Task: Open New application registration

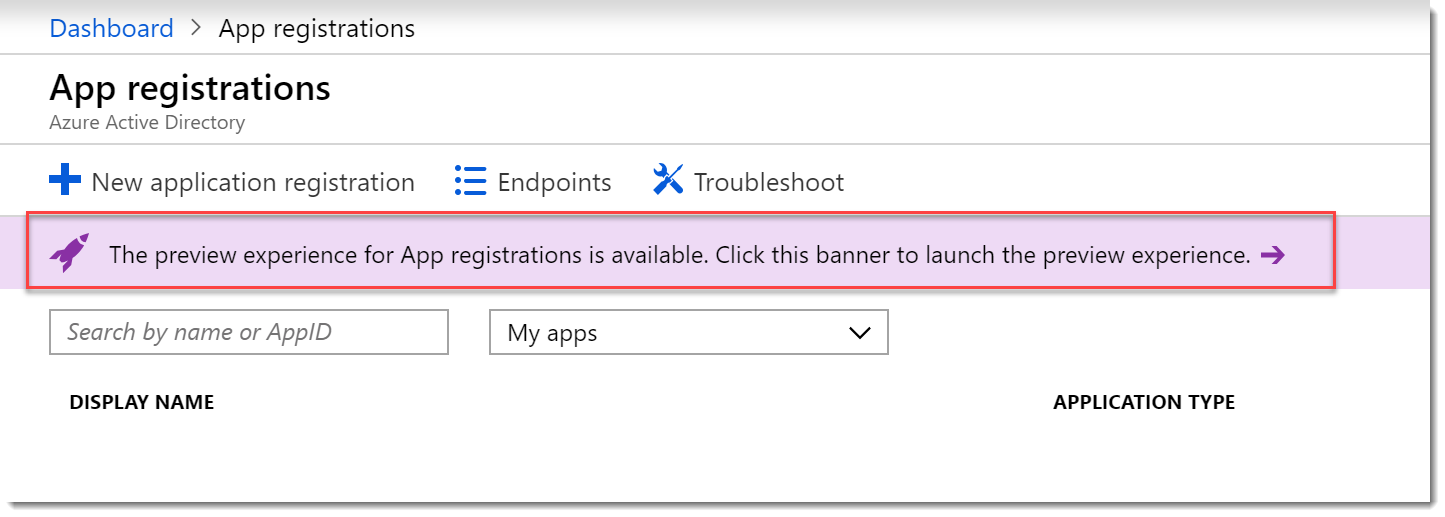Action: (232, 182)
